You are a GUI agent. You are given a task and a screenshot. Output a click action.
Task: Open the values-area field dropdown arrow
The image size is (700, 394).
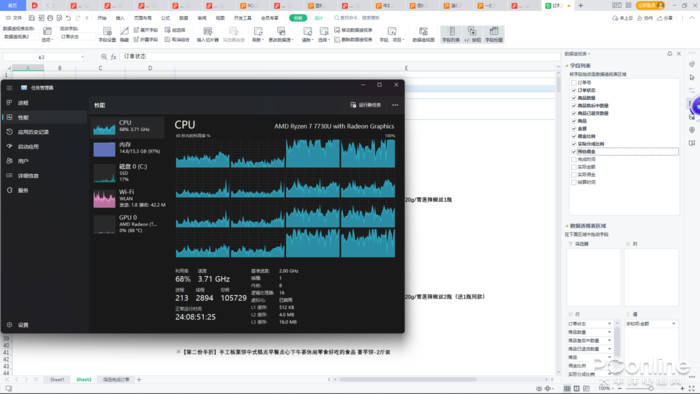pos(674,323)
